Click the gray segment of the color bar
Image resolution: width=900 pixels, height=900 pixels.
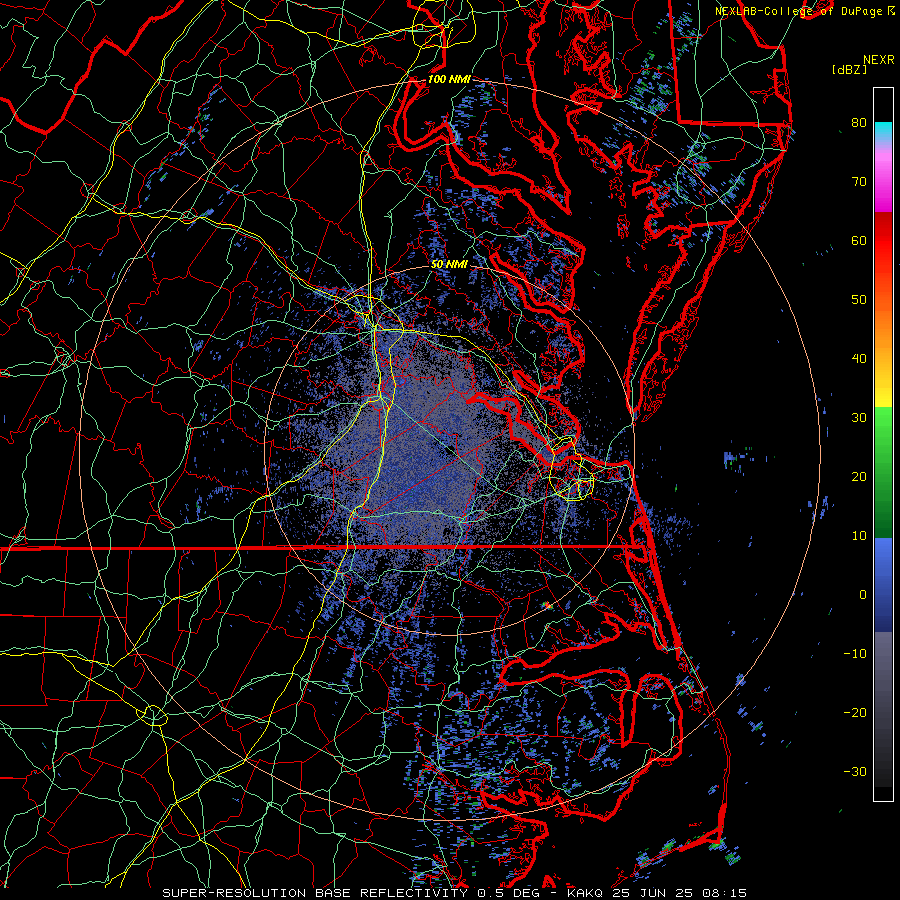click(x=883, y=709)
